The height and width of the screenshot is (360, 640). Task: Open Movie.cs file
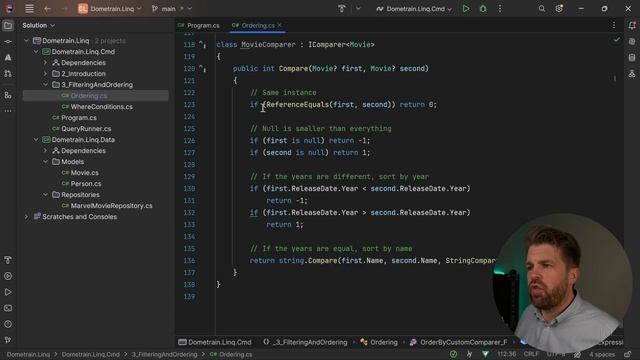[x=84, y=173]
